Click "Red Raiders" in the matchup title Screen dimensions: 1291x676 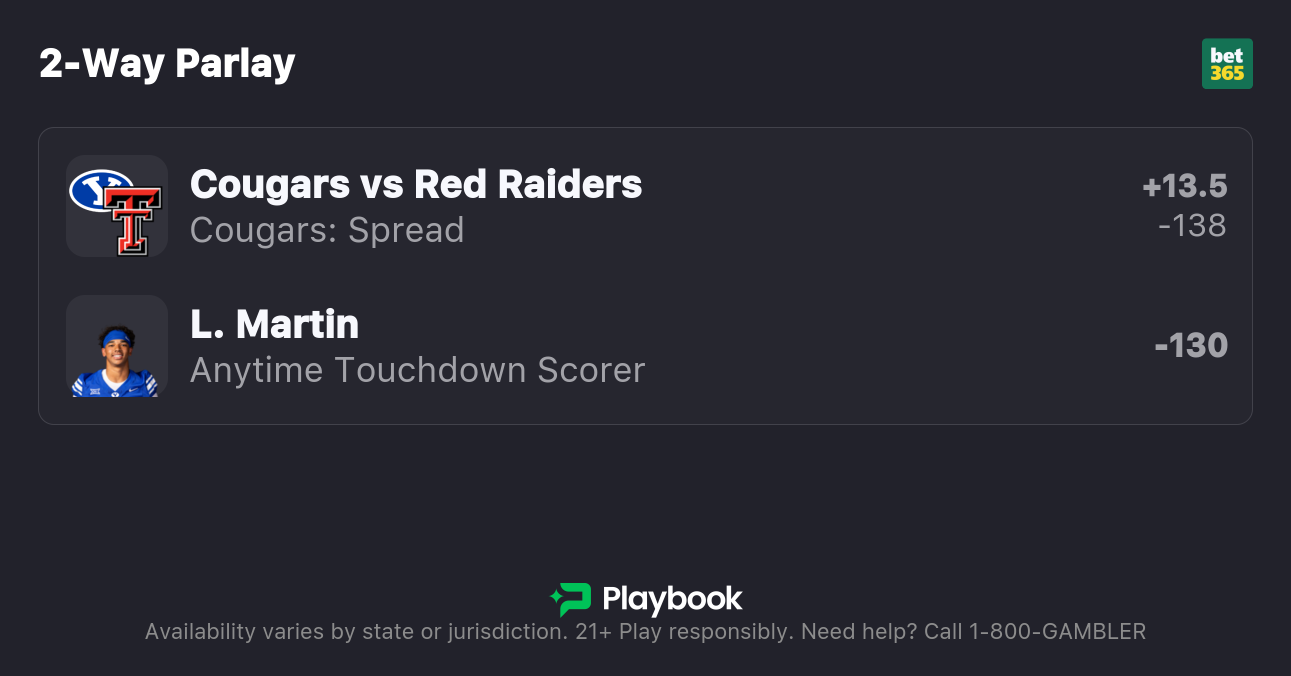[528, 184]
